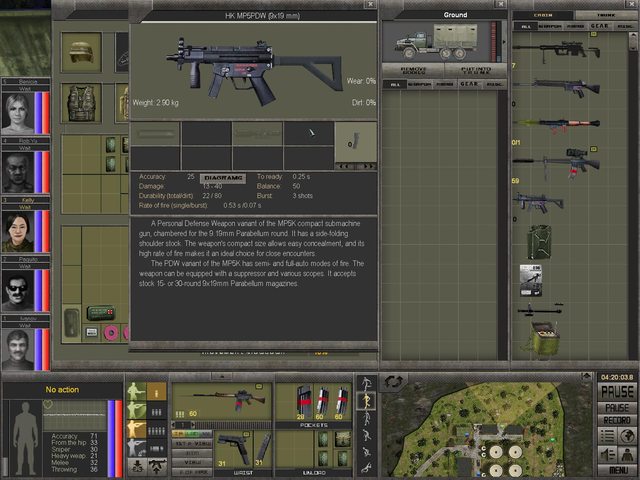
Task: Decrease the burst count left arrow
Action: (173, 425)
